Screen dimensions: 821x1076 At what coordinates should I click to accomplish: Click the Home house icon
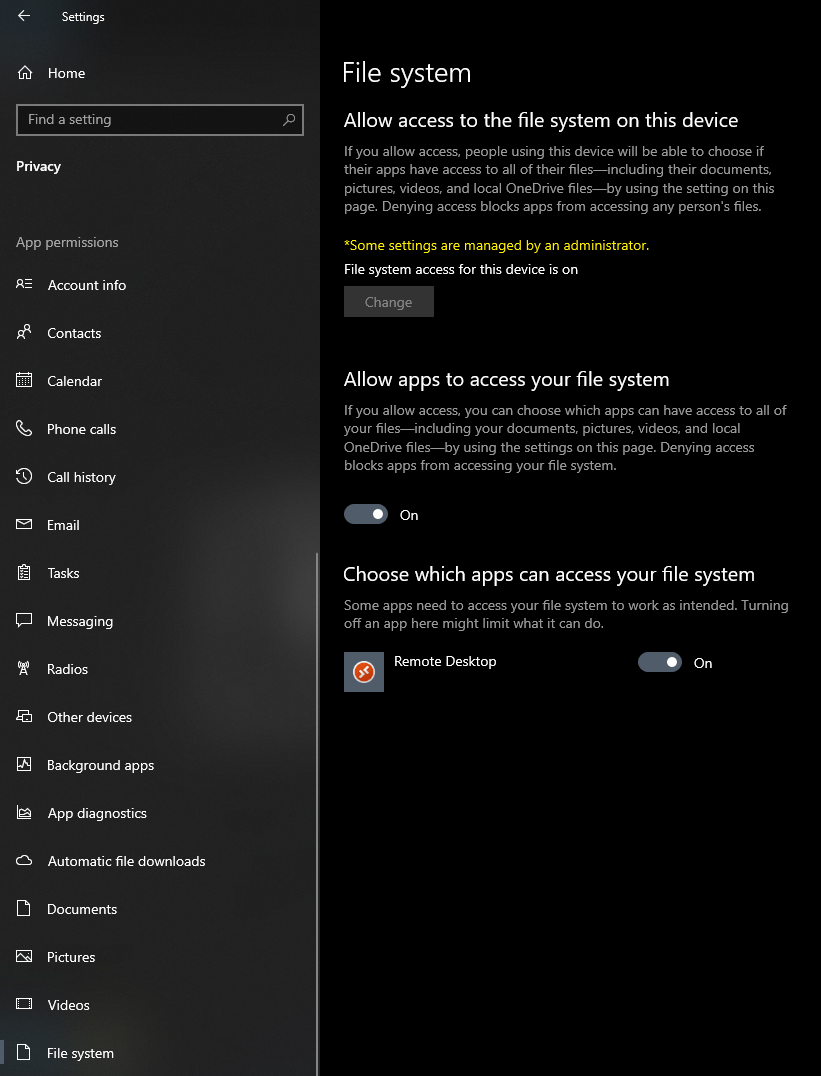click(25, 73)
